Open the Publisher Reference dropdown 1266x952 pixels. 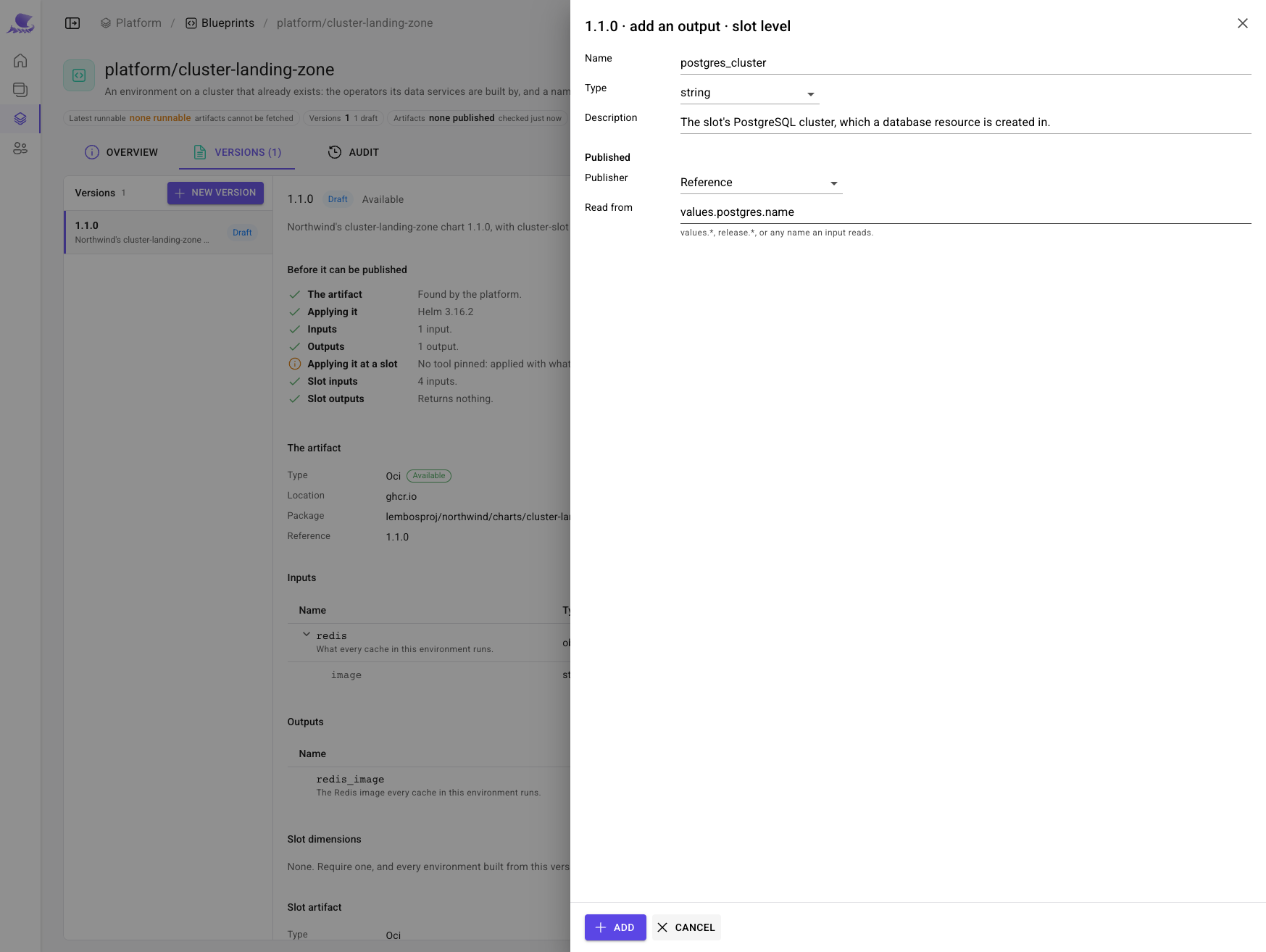point(761,183)
